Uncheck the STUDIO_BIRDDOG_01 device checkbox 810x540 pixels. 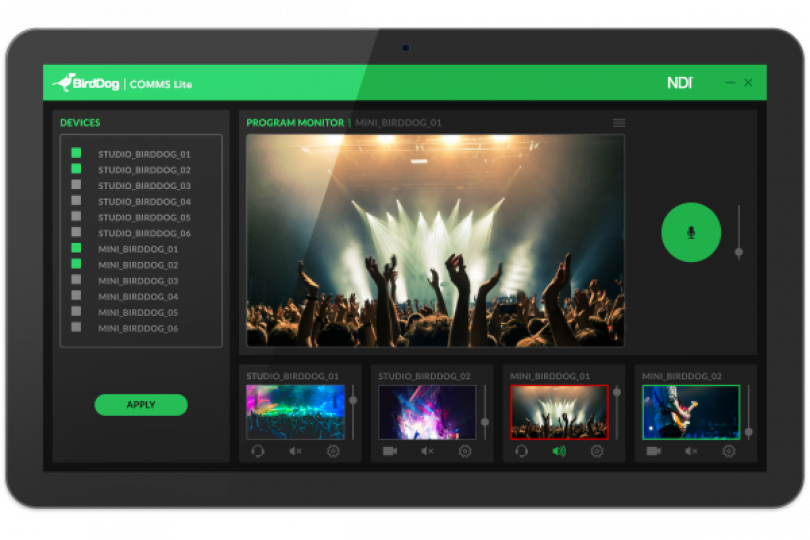[x=76, y=154]
